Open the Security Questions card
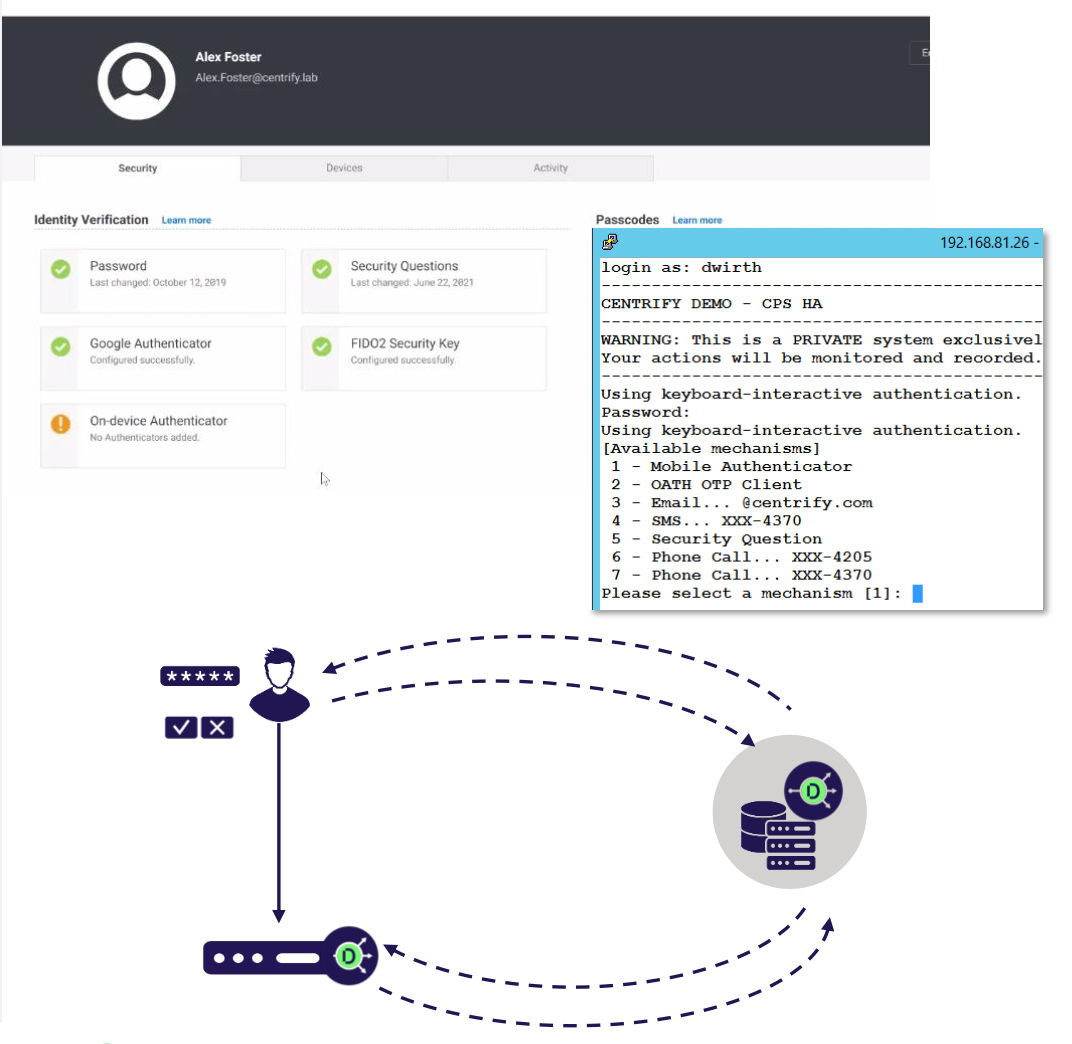 pos(424,281)
